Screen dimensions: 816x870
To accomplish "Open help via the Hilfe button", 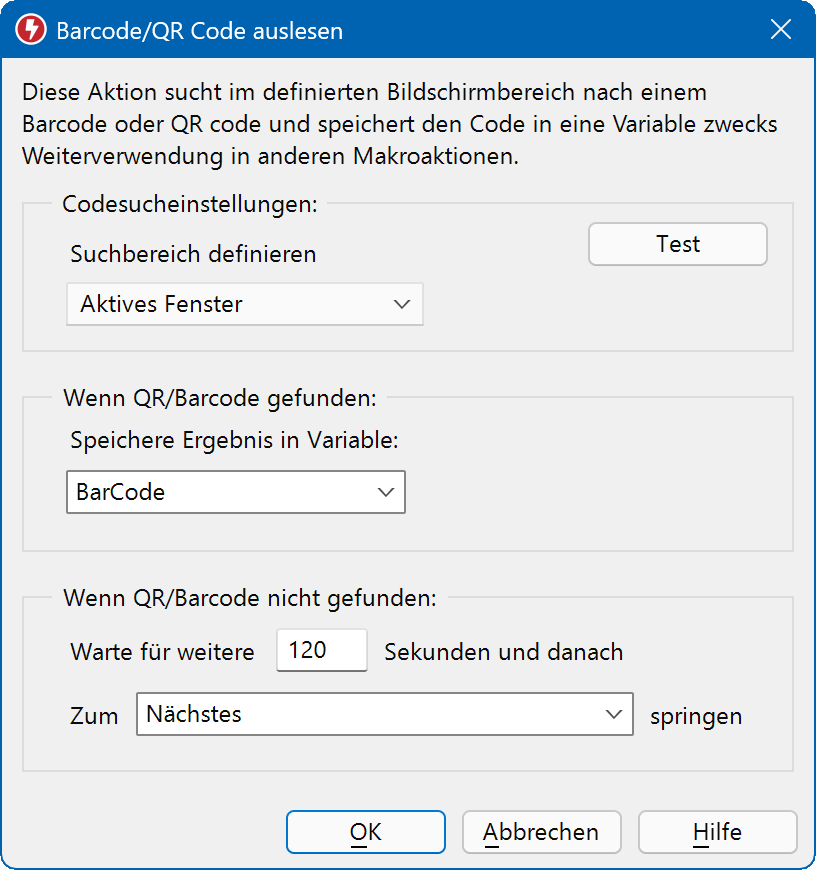I will pos(717,831).
